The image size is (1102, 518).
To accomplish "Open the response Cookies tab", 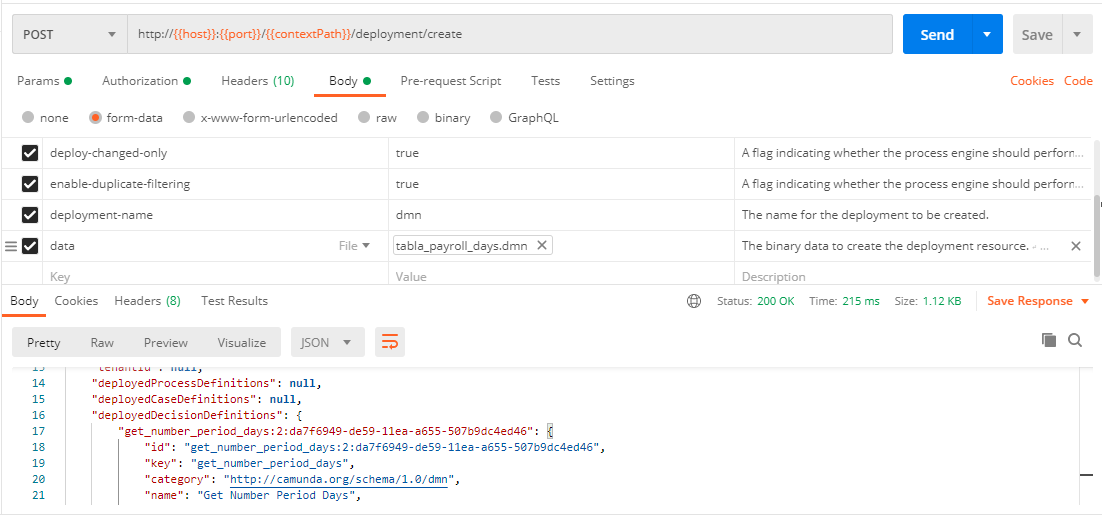I will (76, 301).
